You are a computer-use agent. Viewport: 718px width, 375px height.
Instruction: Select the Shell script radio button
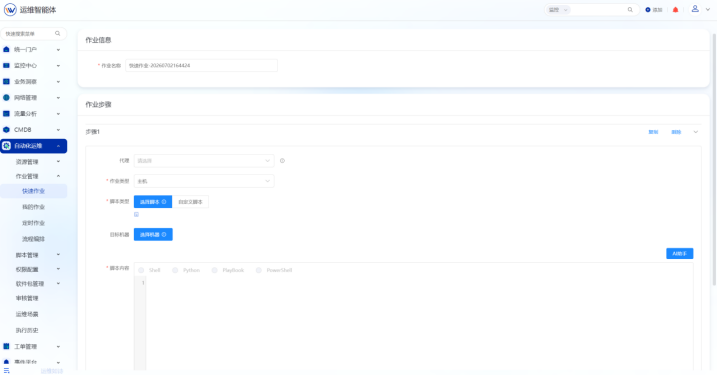[141, 270]
